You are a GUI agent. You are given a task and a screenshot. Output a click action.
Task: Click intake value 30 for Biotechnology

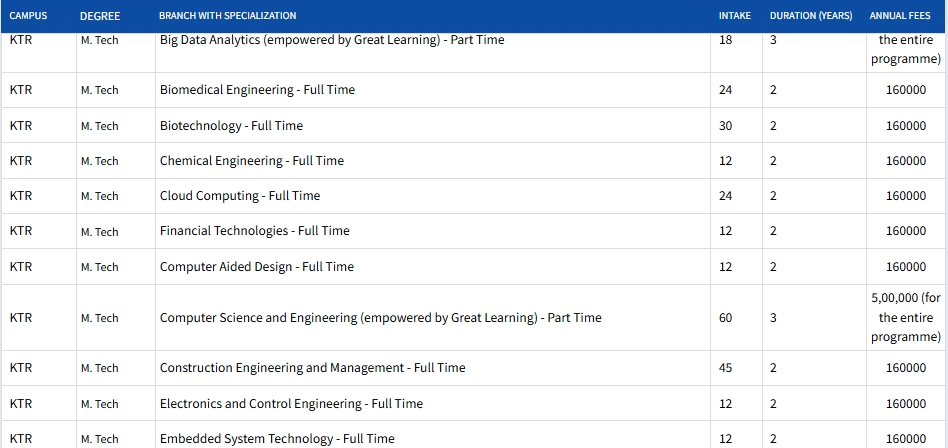coord(726,126)
